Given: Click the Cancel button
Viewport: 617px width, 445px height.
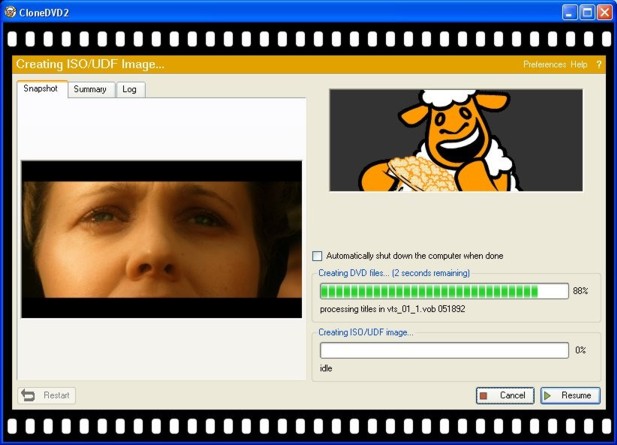Looking at the screenshot, I should click(x=505, y=395).
